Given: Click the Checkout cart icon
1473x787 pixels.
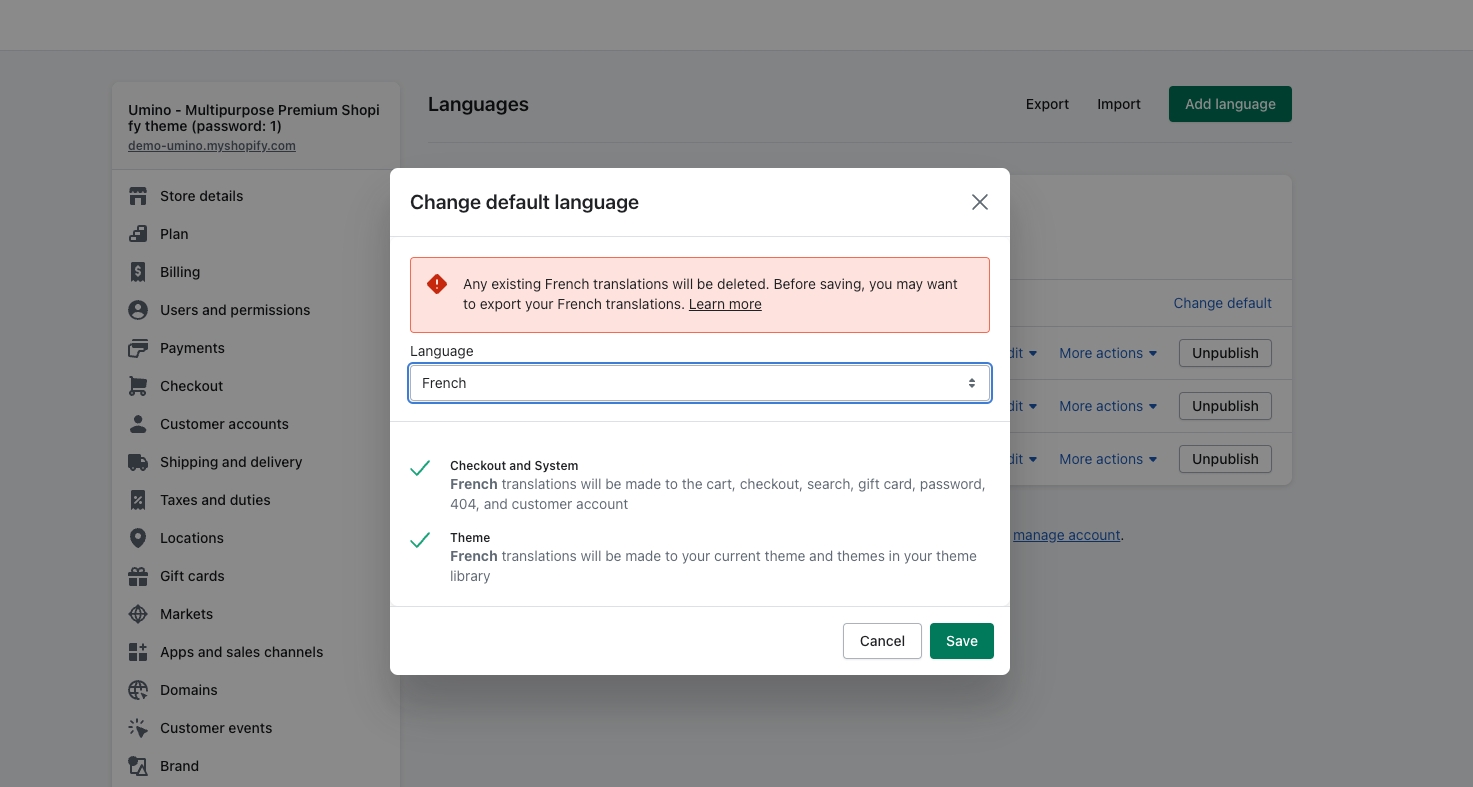Looking at the screenshot, I should (138, 386).
